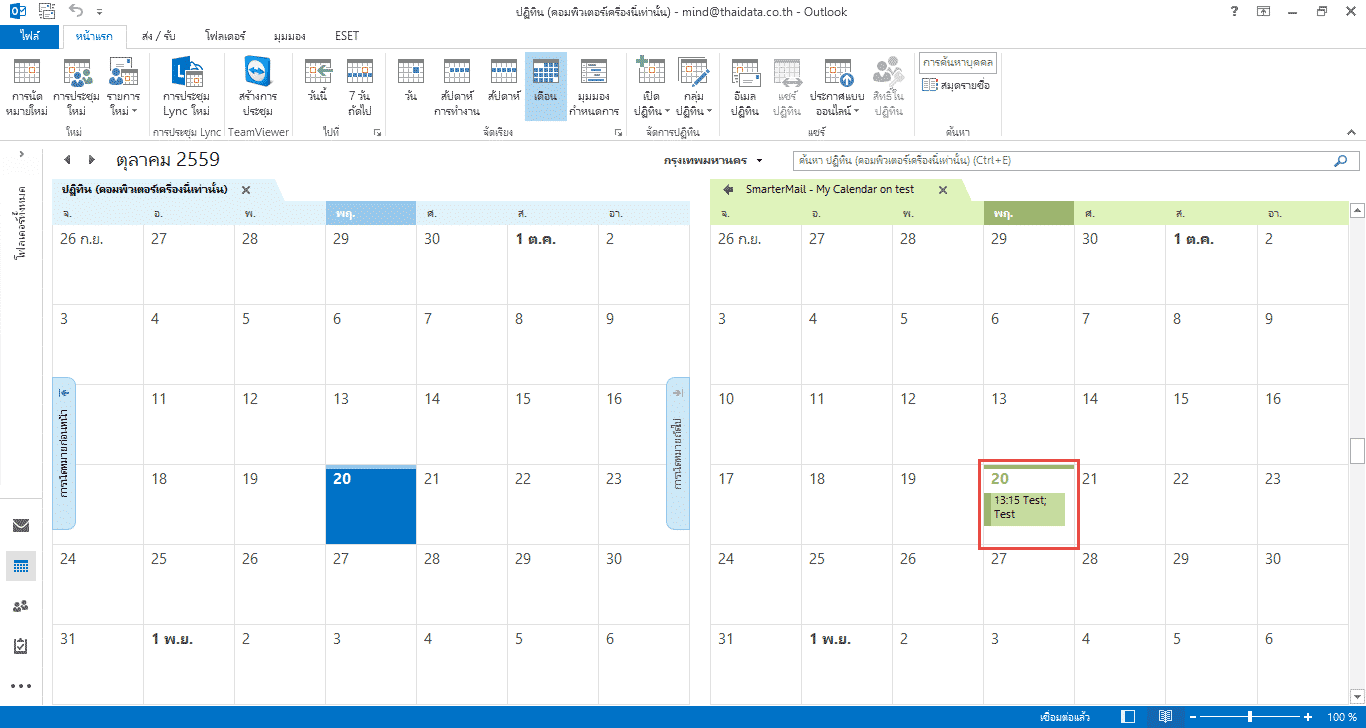The image size is (1366, 728).
Task: Switch to Schedule view layout
Action: pos(594,87)
